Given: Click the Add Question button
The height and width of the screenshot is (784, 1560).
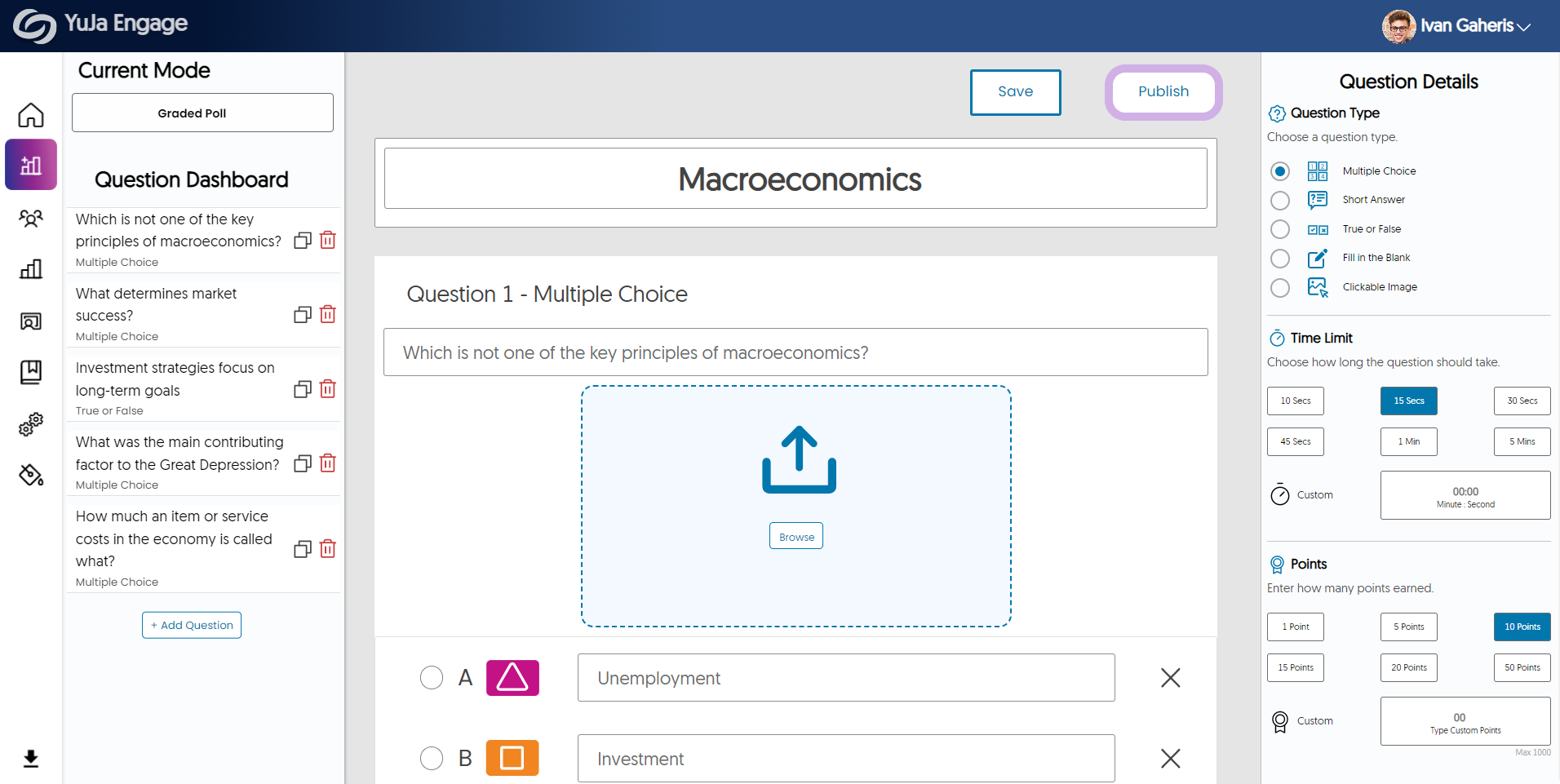Looking at the screenshot, I should (x=192, y=625).
